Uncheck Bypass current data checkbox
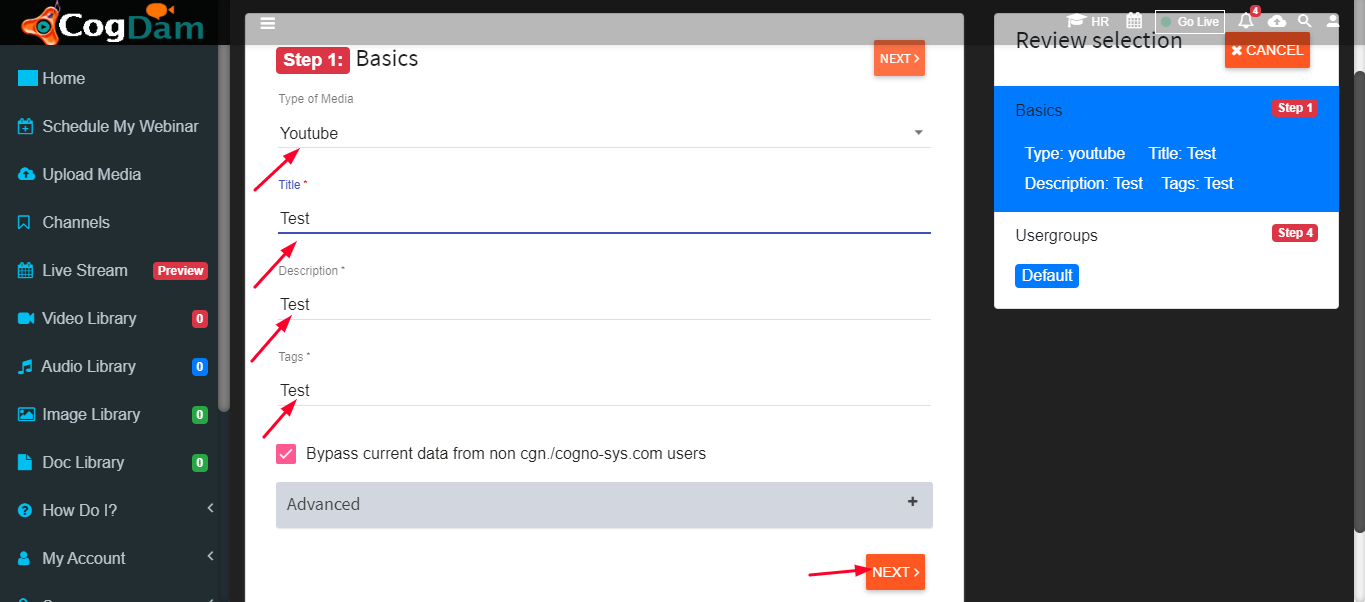Image resolution: width=1365 pixels, height=602 pixels. (286, 453)
